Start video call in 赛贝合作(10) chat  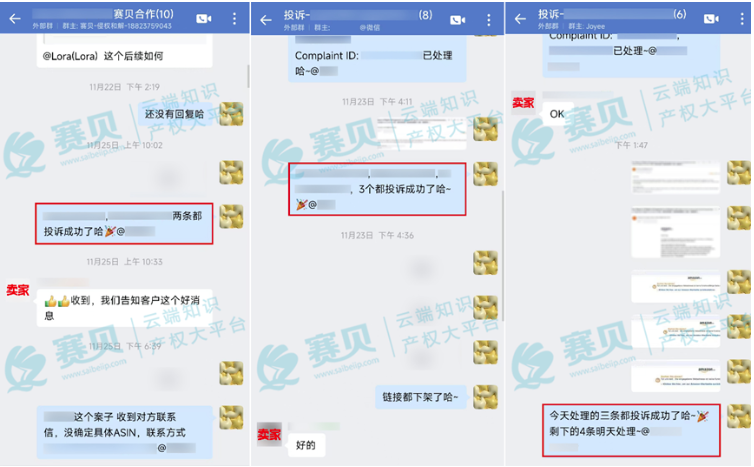204,19
